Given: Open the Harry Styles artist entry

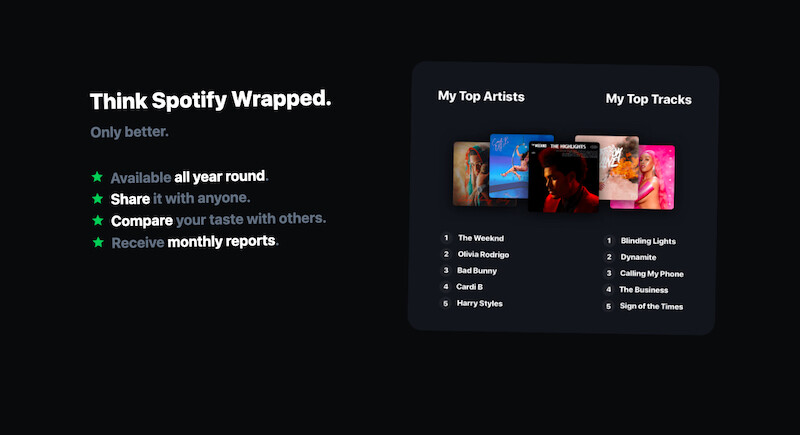Looking at the screenshot, I should (480, 303).
